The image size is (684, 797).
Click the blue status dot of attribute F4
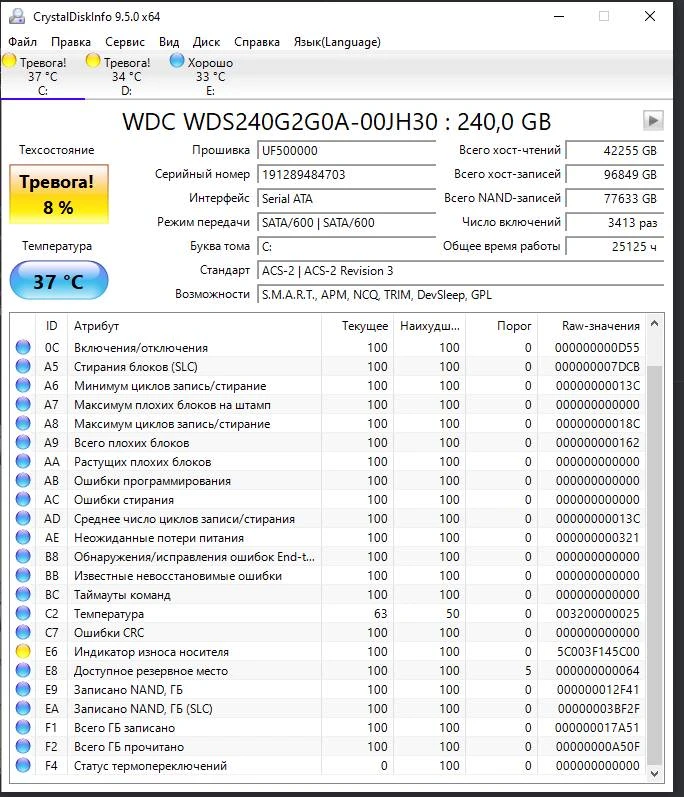(x=23, y=765)
